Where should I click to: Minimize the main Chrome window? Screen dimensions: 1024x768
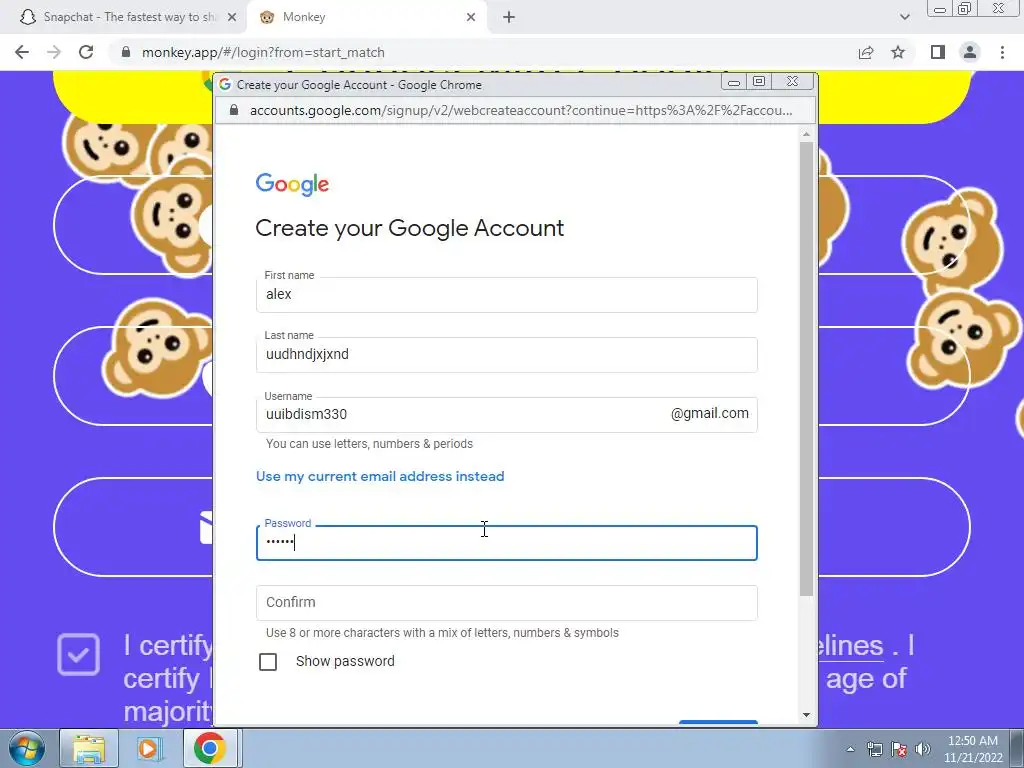(x=940, y=9)
